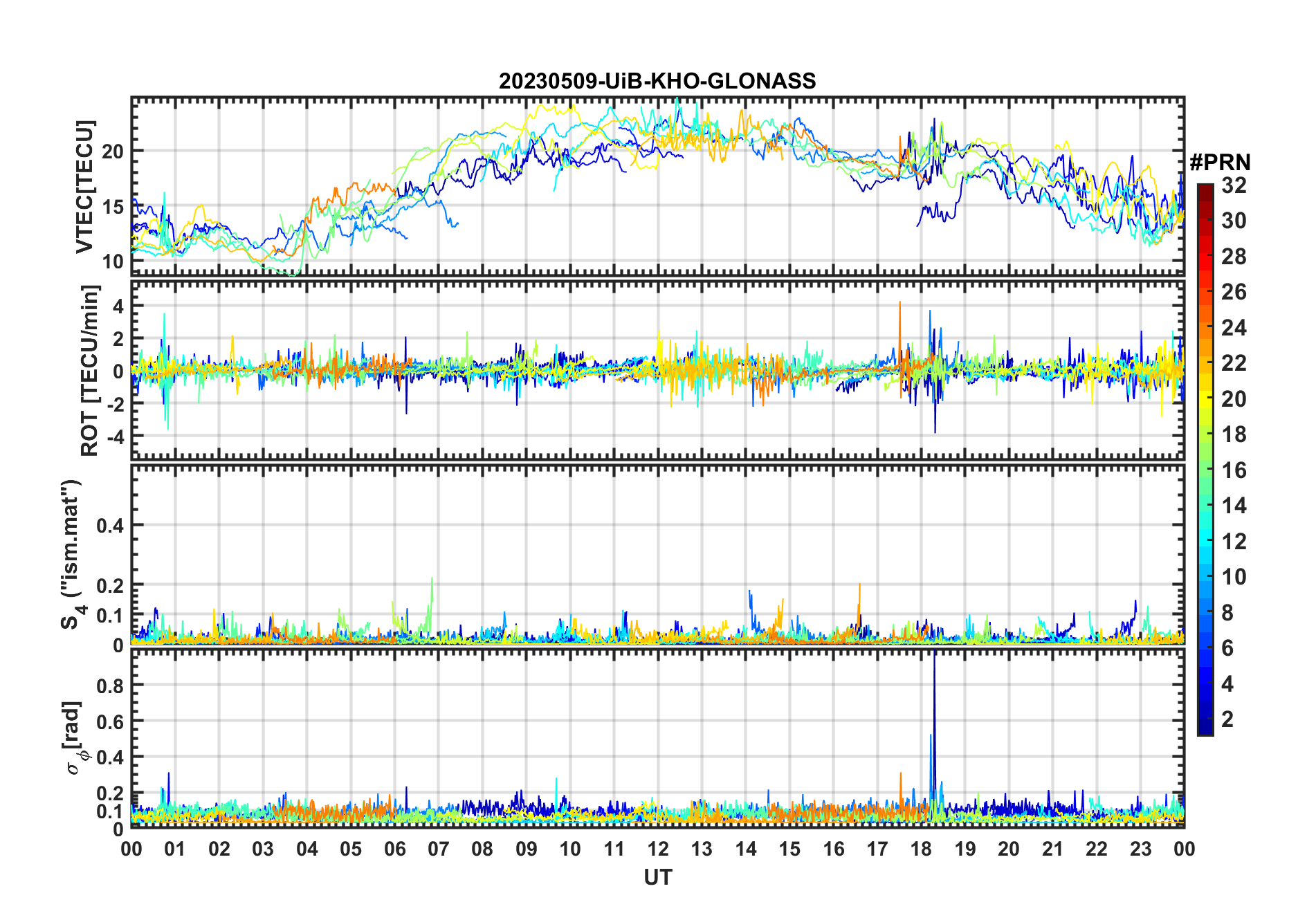
Task: Select UT axis tick label 03
Action: coord(263,849)
